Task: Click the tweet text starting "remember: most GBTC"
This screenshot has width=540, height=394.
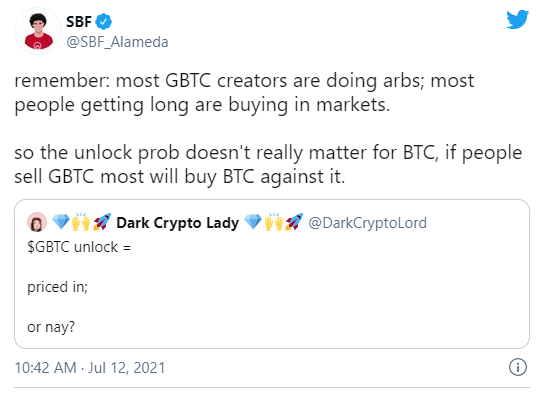Action: point(244,93)
